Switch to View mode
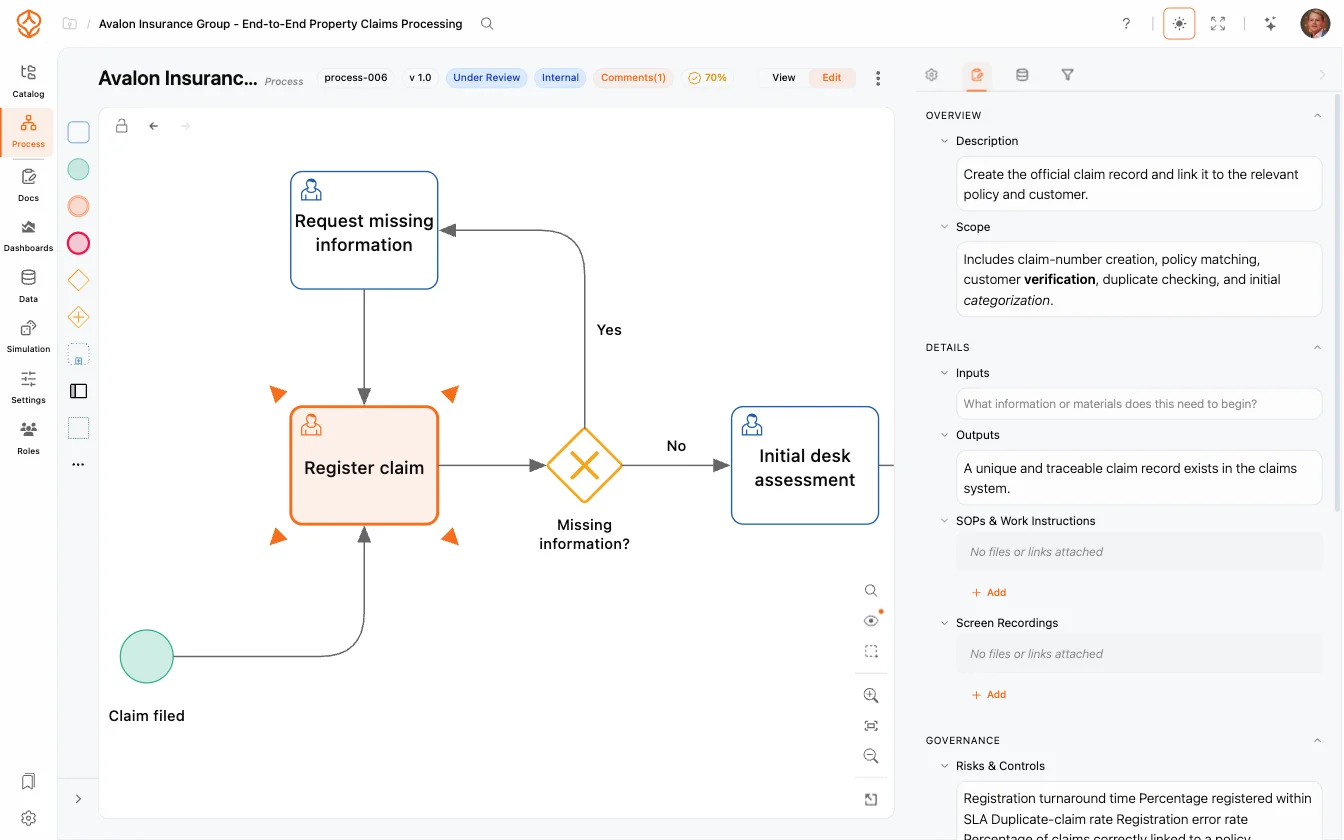 coord(784,77)
